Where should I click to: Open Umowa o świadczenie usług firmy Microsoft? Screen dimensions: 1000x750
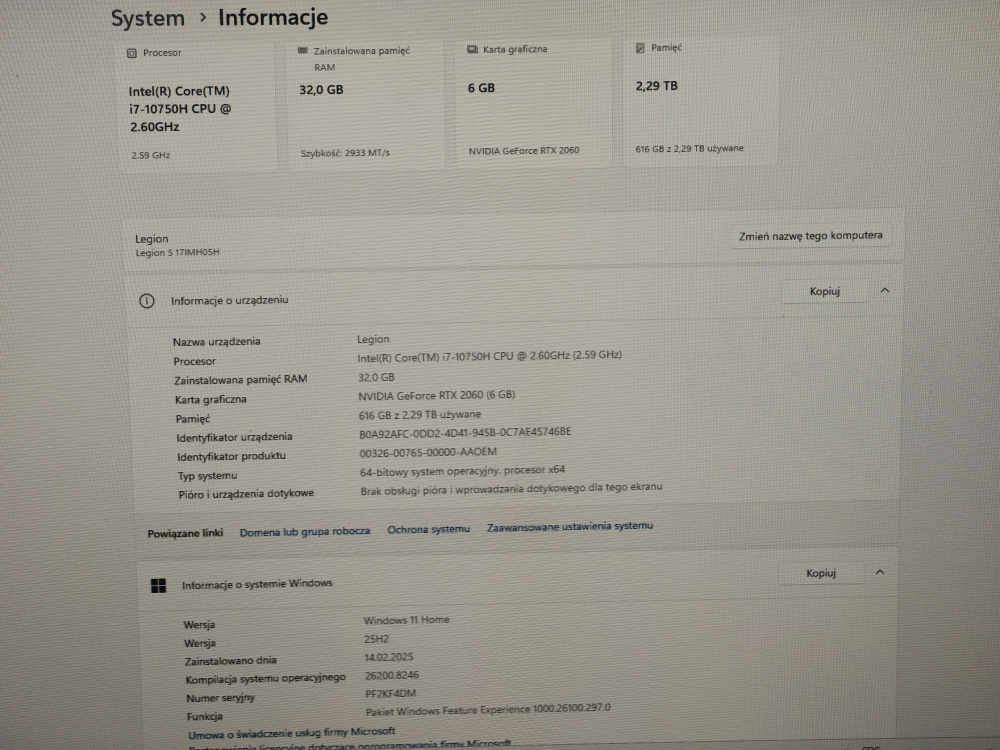(292, 733)
